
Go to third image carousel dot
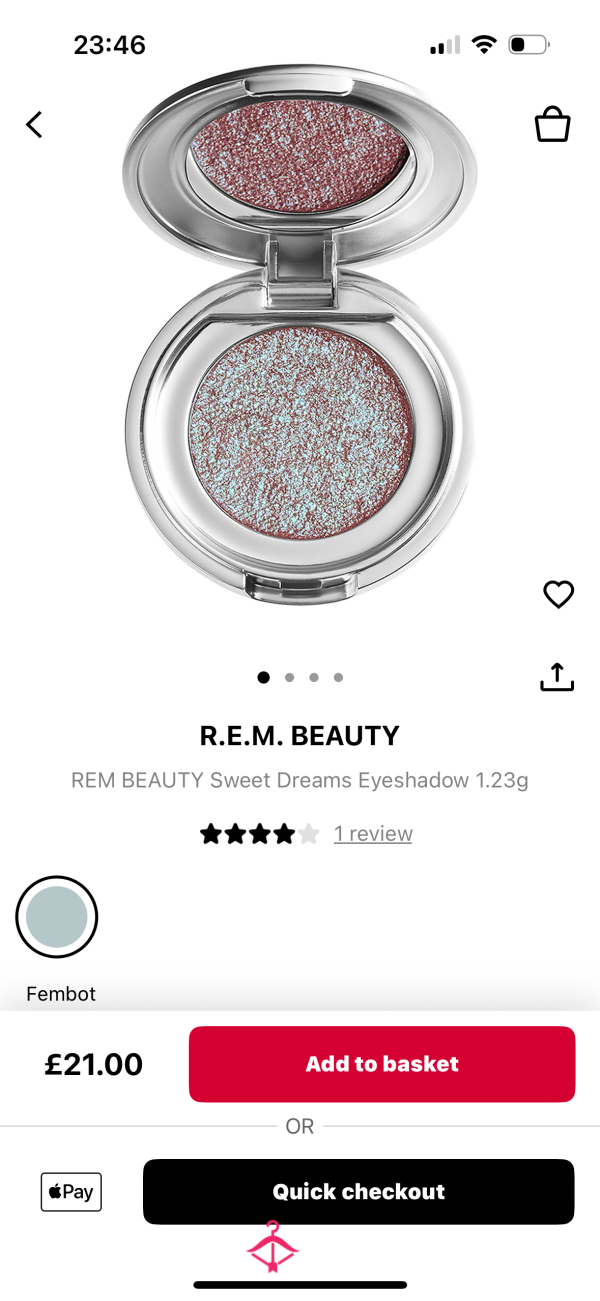point(314,677)
